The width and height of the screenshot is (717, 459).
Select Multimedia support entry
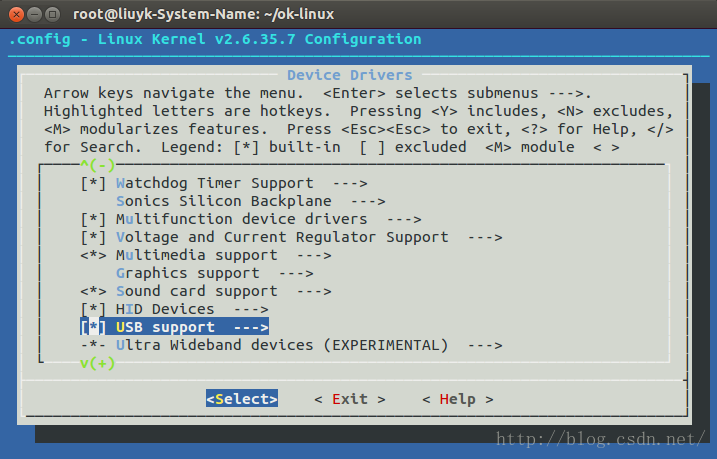(x=197, y=255)
